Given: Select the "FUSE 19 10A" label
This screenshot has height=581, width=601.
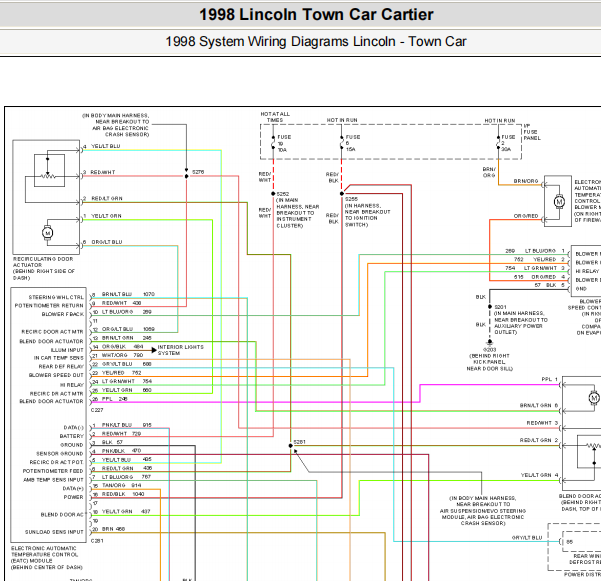Looking at the screenshot, I should click(x=283, y=143).
